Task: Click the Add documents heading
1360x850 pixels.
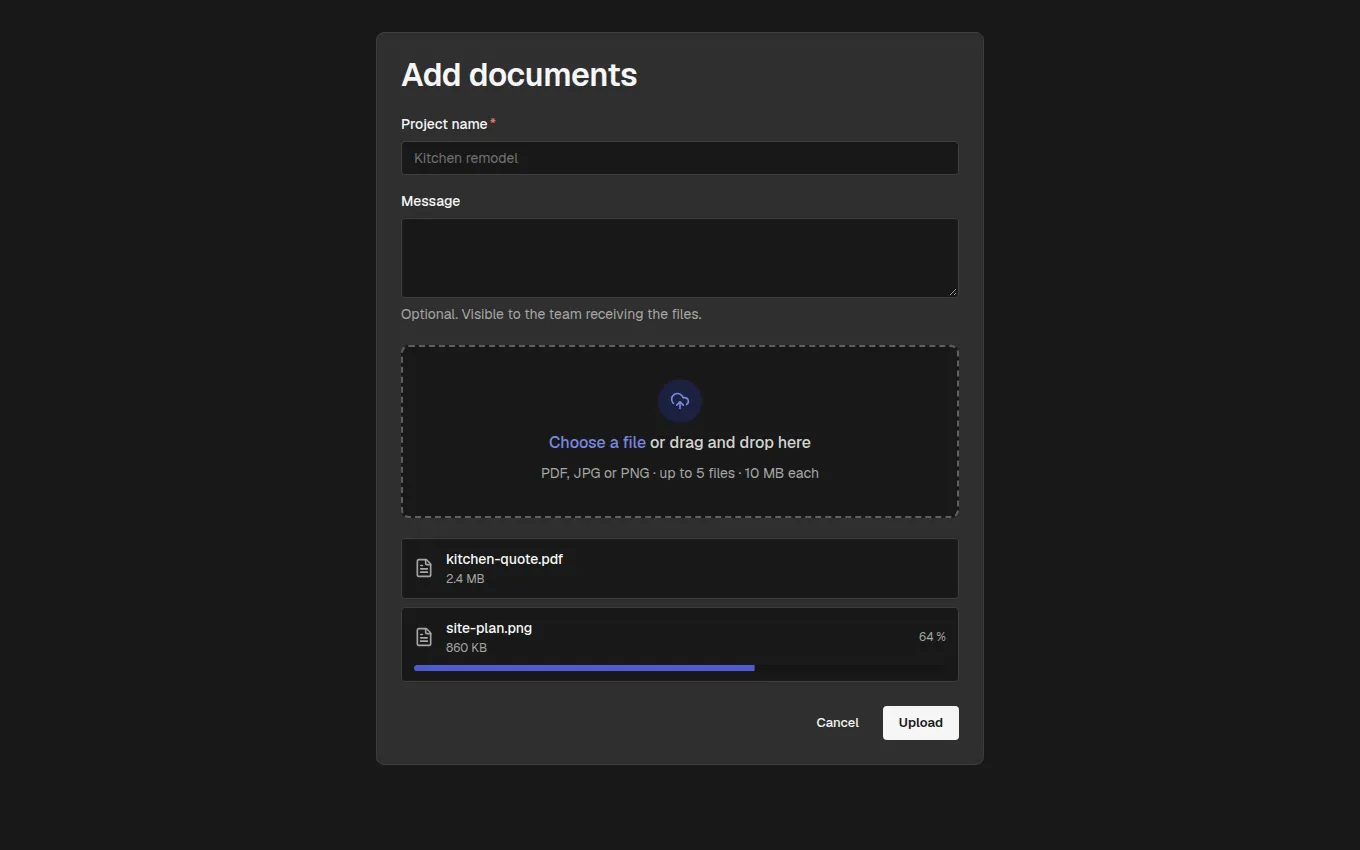Action: (x=519, y=75)
